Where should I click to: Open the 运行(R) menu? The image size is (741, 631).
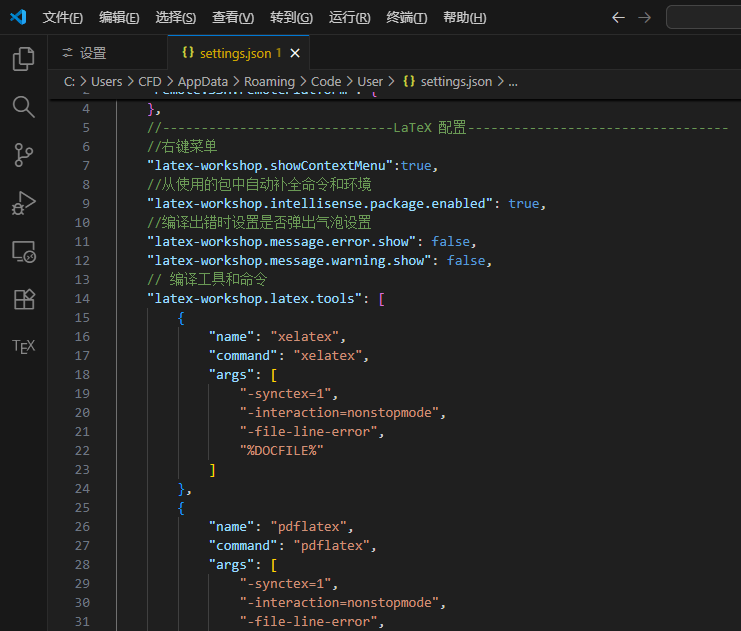(349, 18)
